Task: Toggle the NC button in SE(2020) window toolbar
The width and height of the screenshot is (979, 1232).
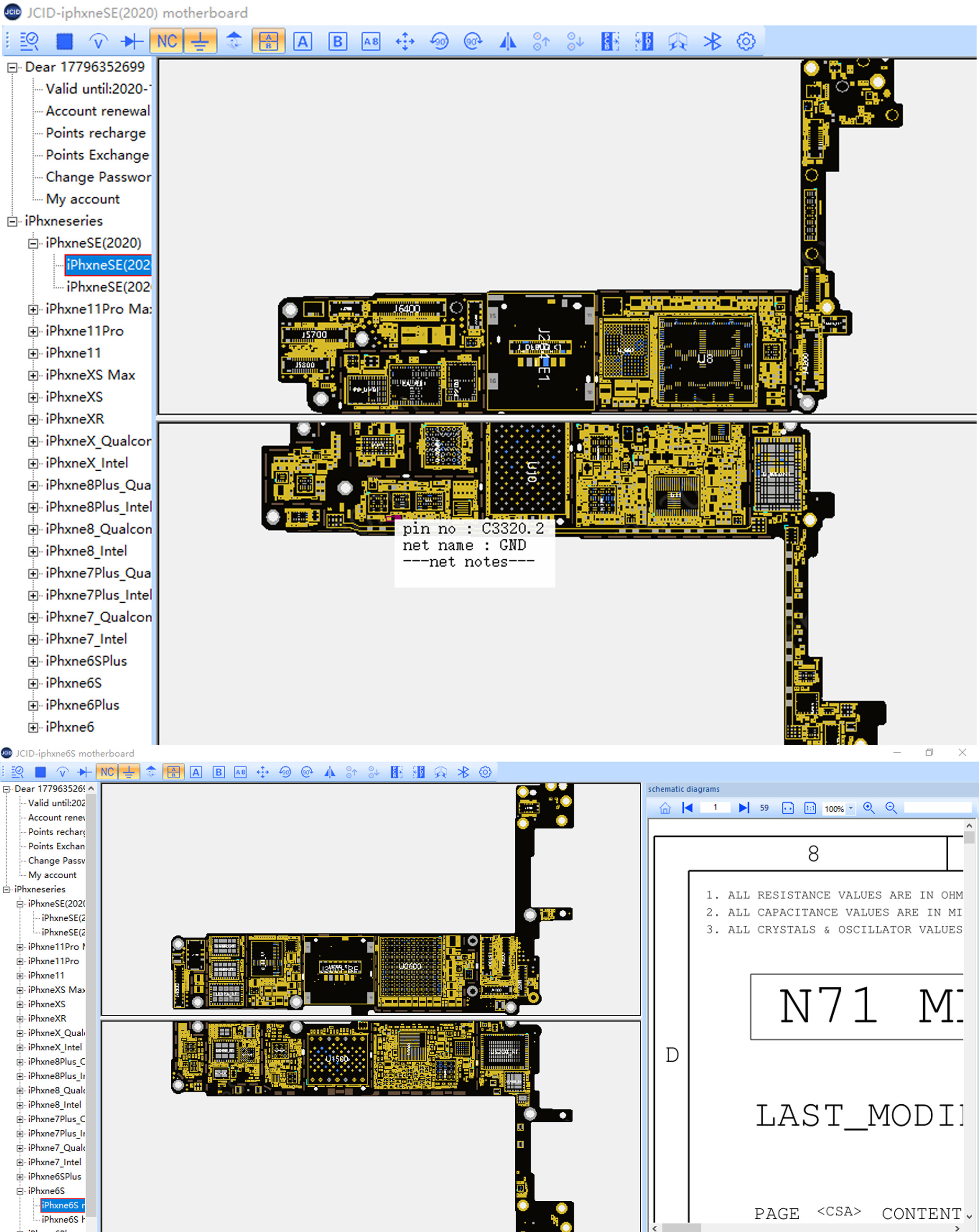Action: (x=167, y=41)
